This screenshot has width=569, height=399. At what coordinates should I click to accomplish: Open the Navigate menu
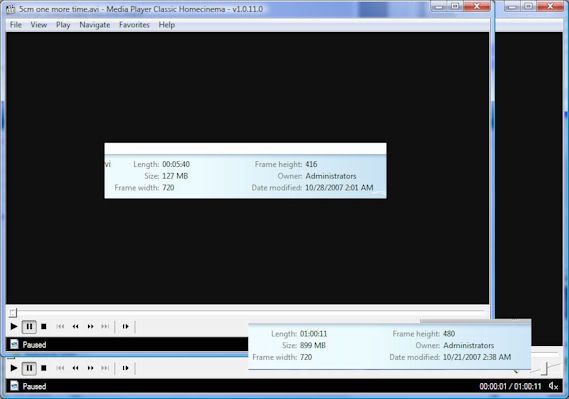pos(95,25)
